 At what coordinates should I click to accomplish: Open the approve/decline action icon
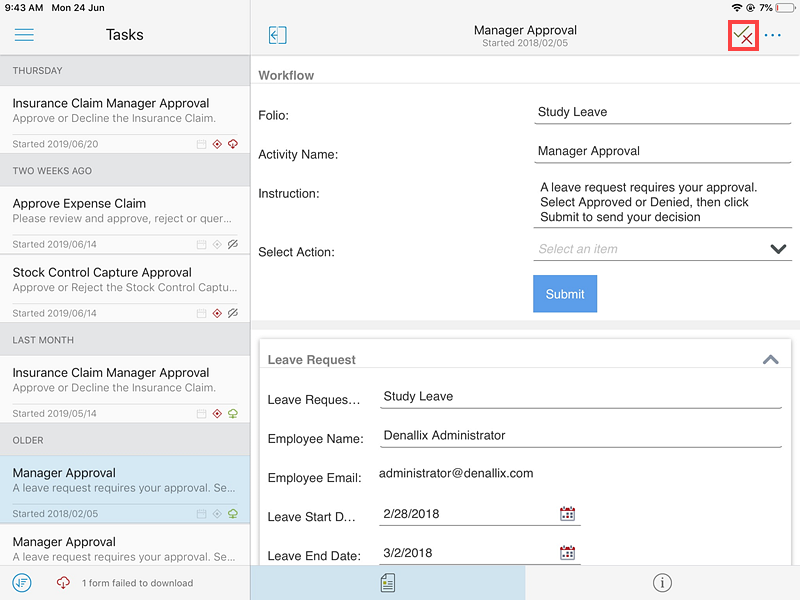pos(743,35)
